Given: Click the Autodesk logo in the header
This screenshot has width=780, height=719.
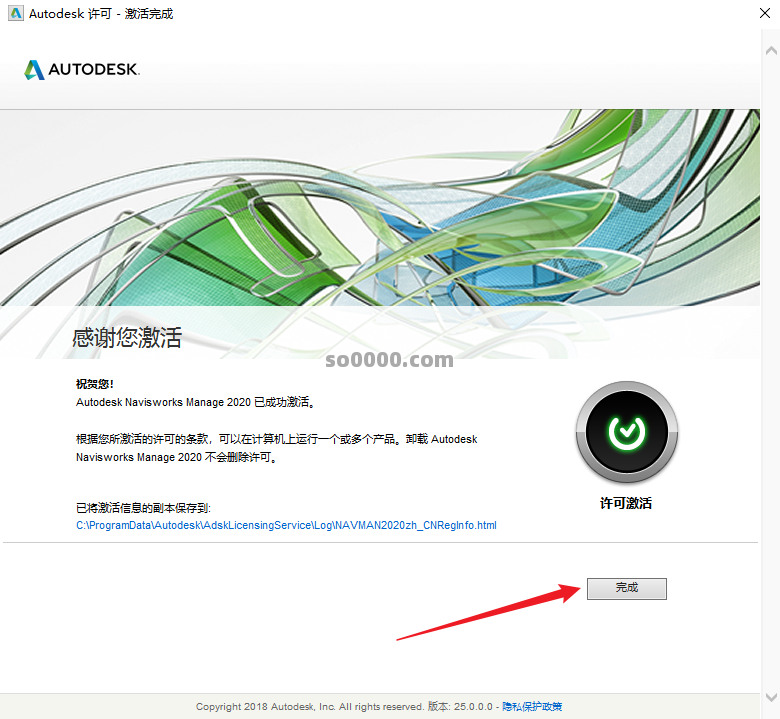Looking at the screenshot, I should [x=82, y=70].
